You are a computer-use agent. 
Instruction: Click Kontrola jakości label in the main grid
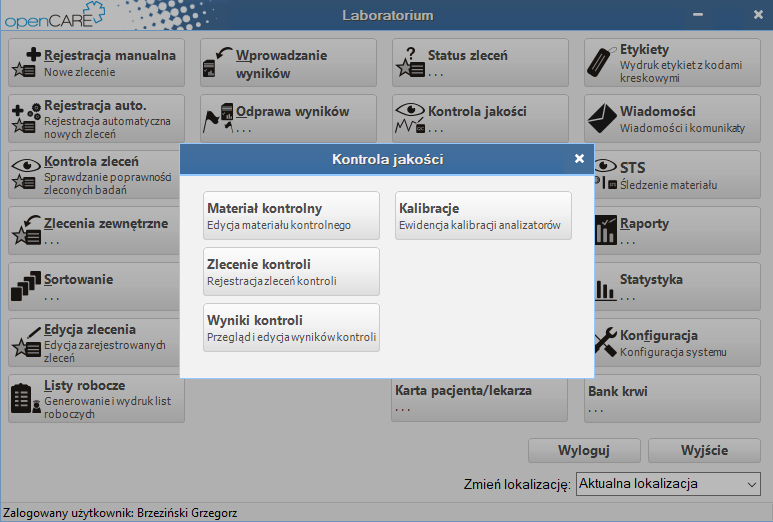pyautogui.click(x=477, y=111)
